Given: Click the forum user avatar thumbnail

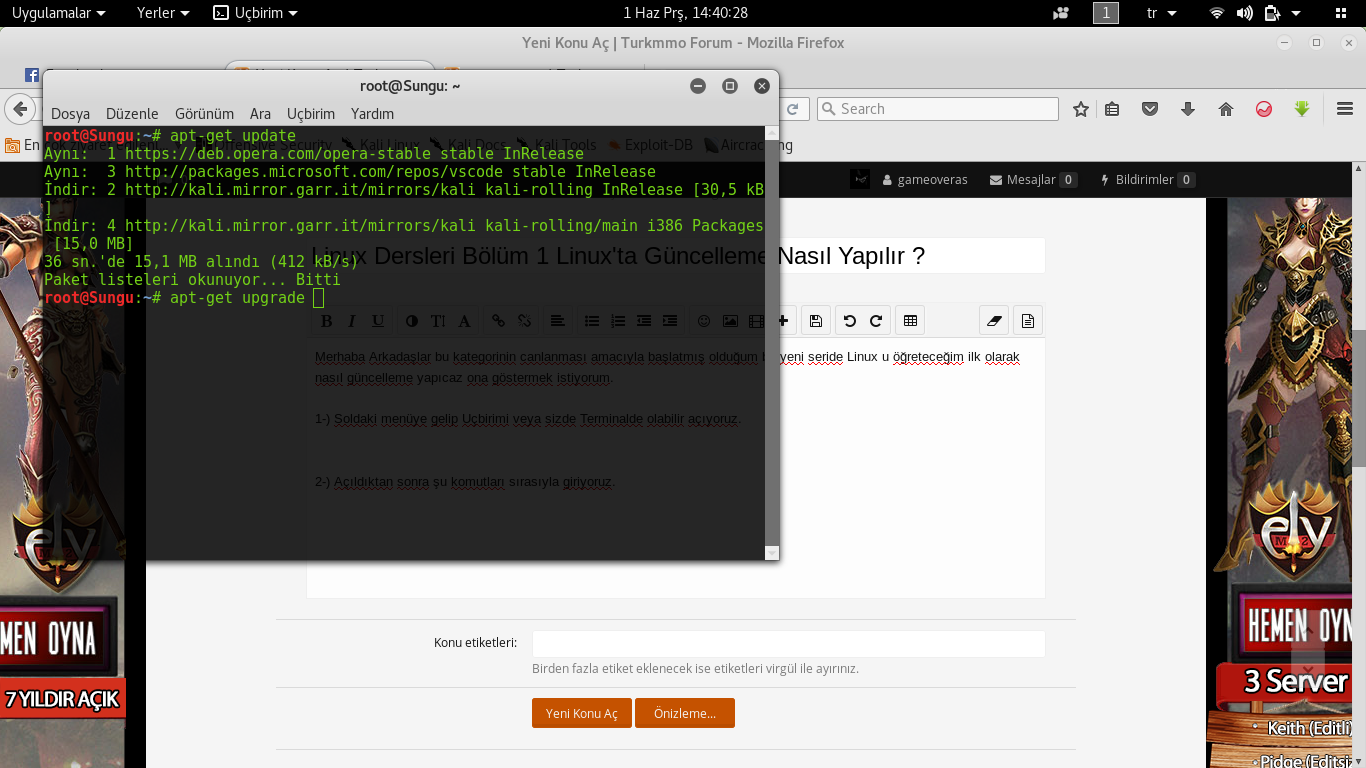Looking at the screenshot, I should [860, 179].
